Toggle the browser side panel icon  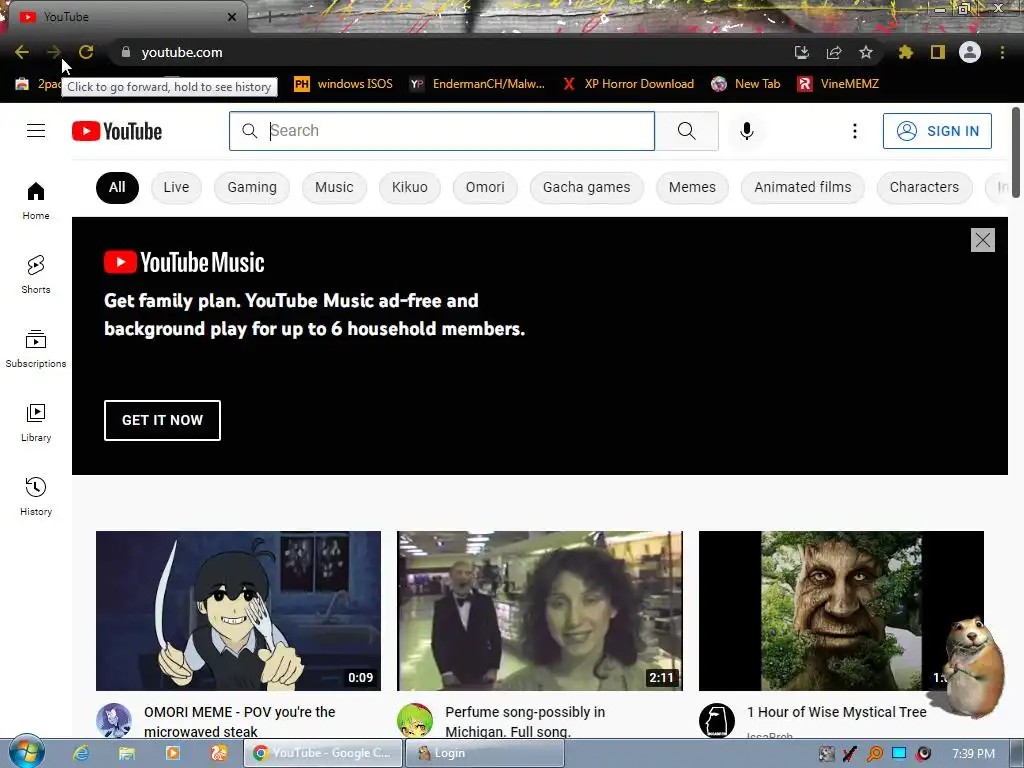tap(938, 52)
